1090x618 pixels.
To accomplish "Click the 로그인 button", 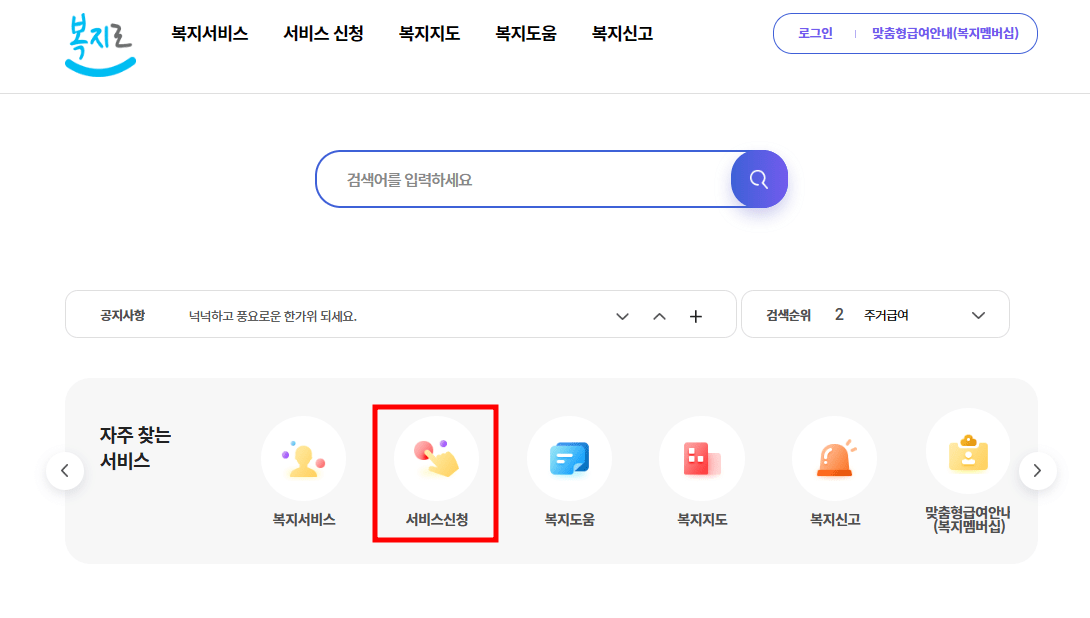I will (x=812, y=33).
